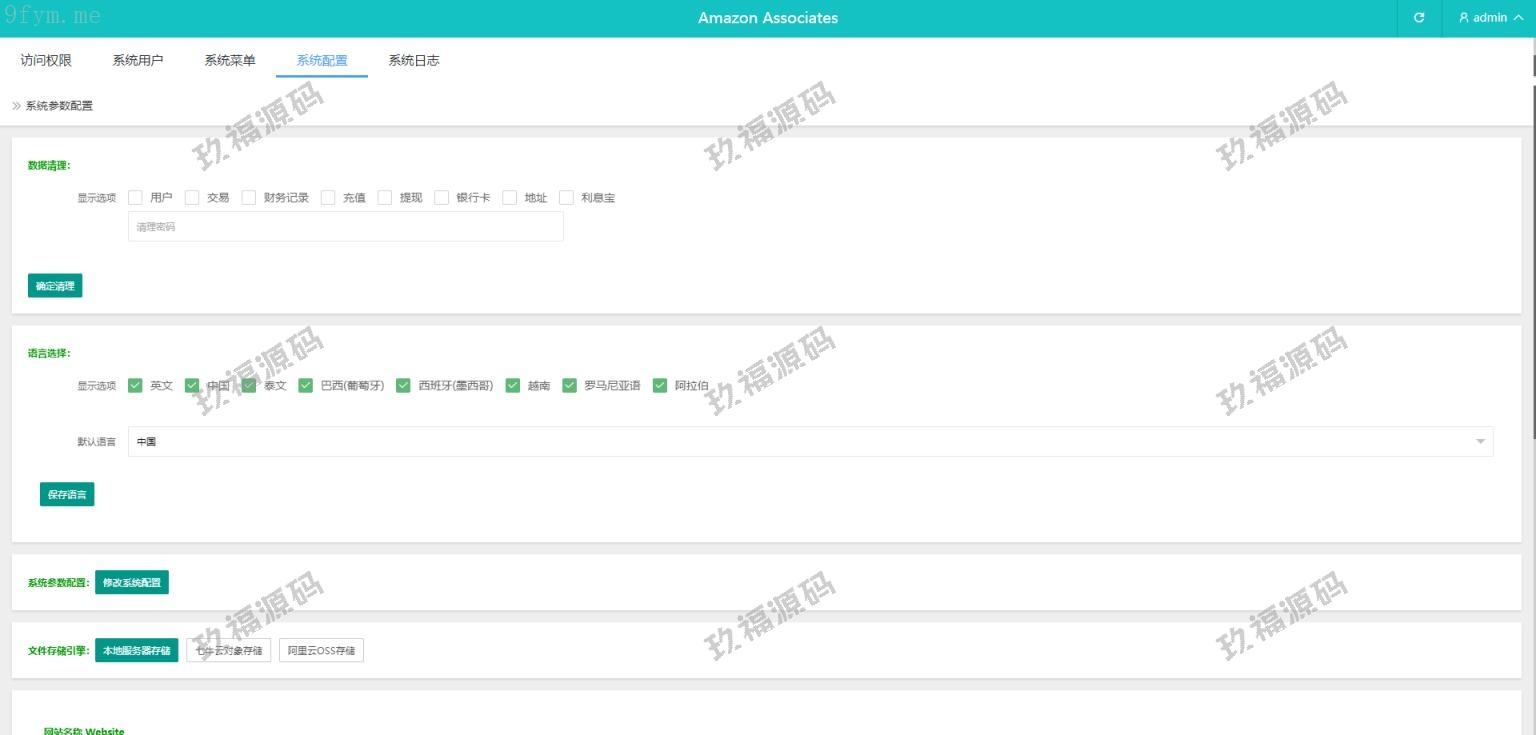Click the 保存语言 button
This screenshot has width=1536, height=735.
tap(67, 494)
